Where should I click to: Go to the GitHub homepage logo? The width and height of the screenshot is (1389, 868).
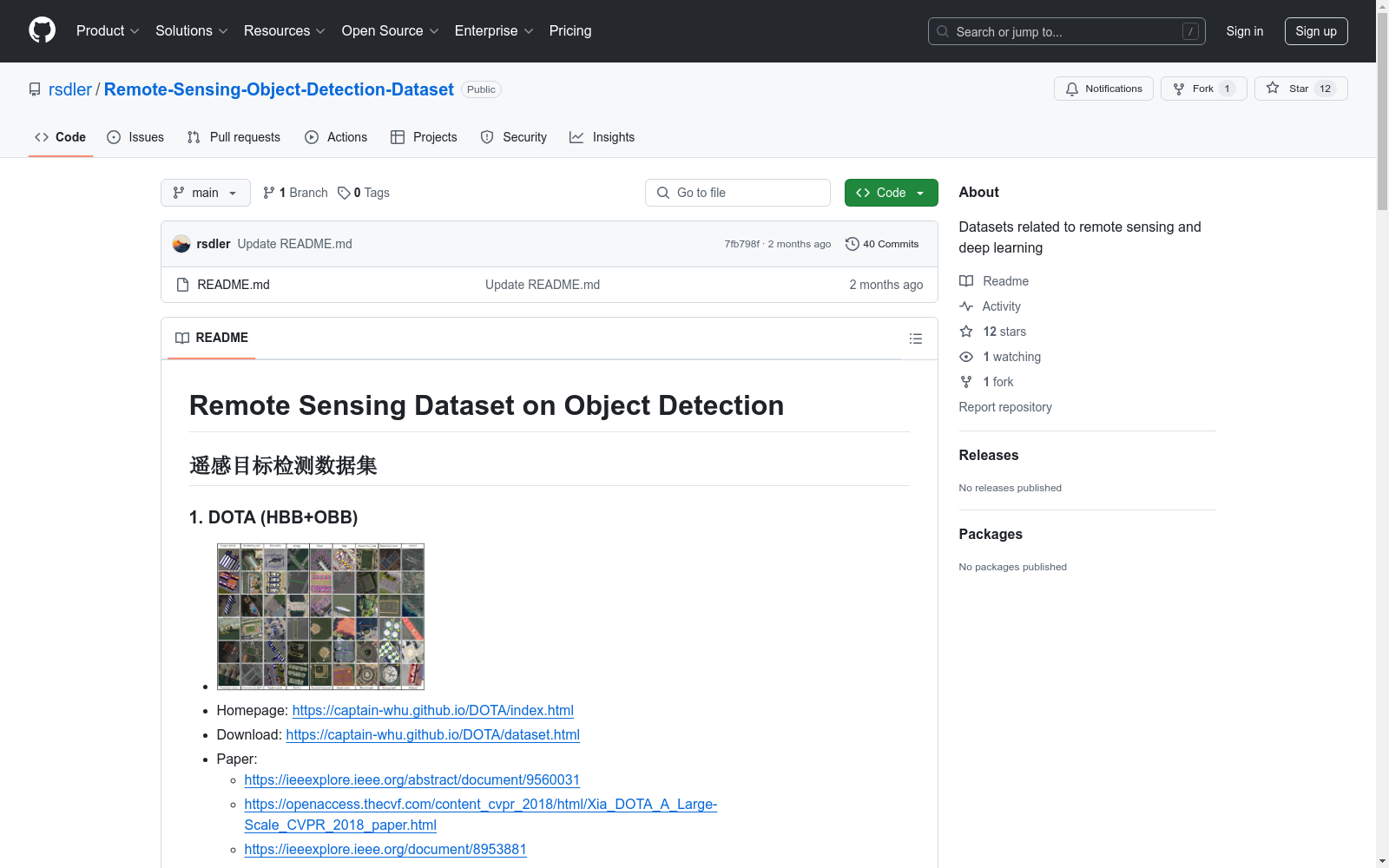42,30
